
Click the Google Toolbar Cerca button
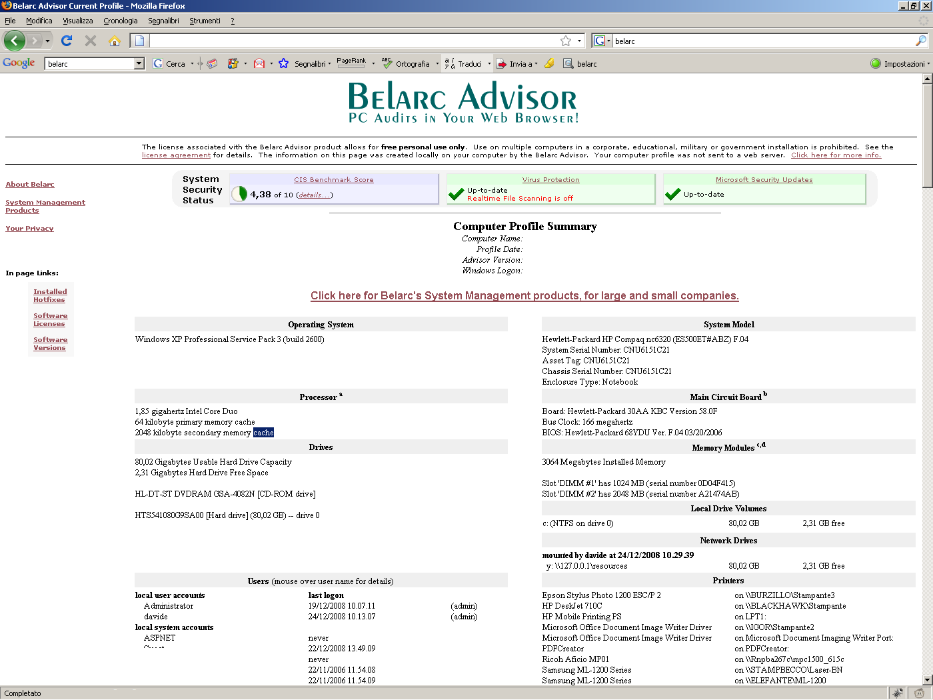(169, 64)
